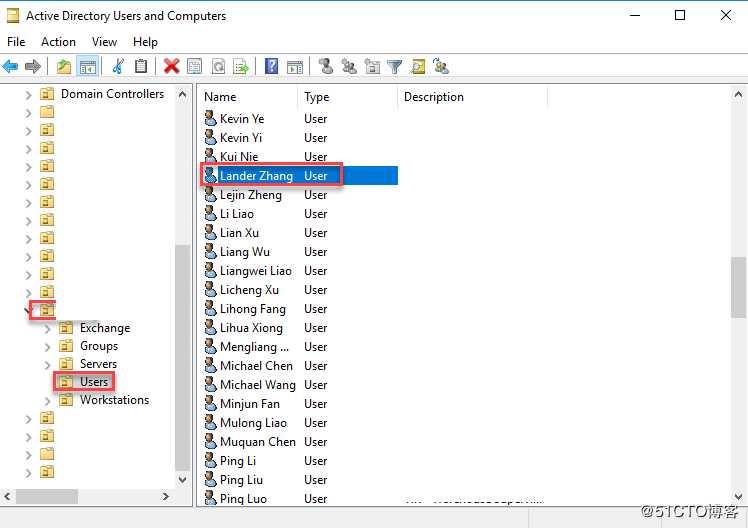Viewport: 748px width, 528px height.
Task: Sort by the Name column header
Action: (249, 97)
